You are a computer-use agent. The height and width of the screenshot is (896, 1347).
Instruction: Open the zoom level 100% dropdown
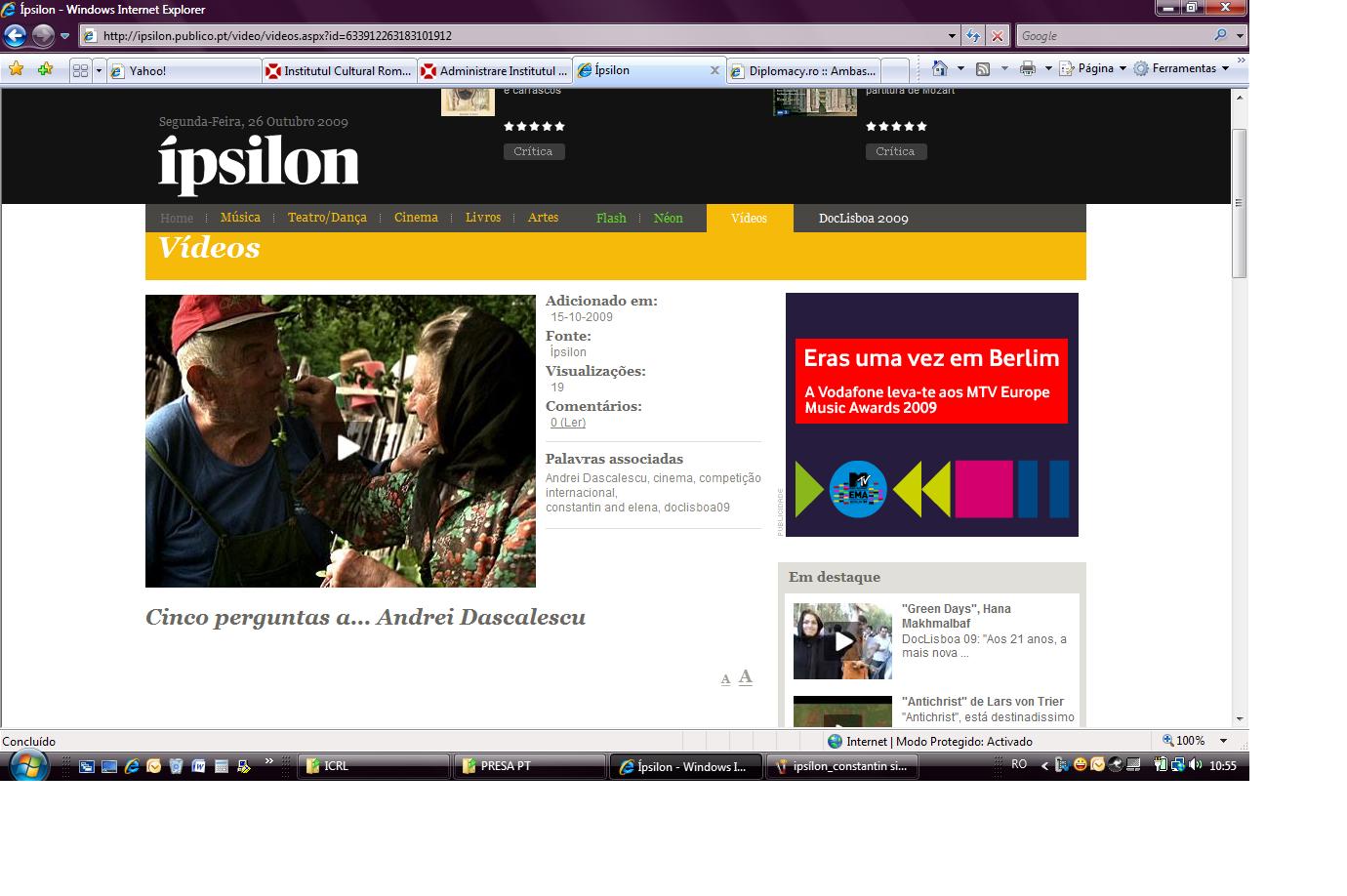coord(1223,741)
